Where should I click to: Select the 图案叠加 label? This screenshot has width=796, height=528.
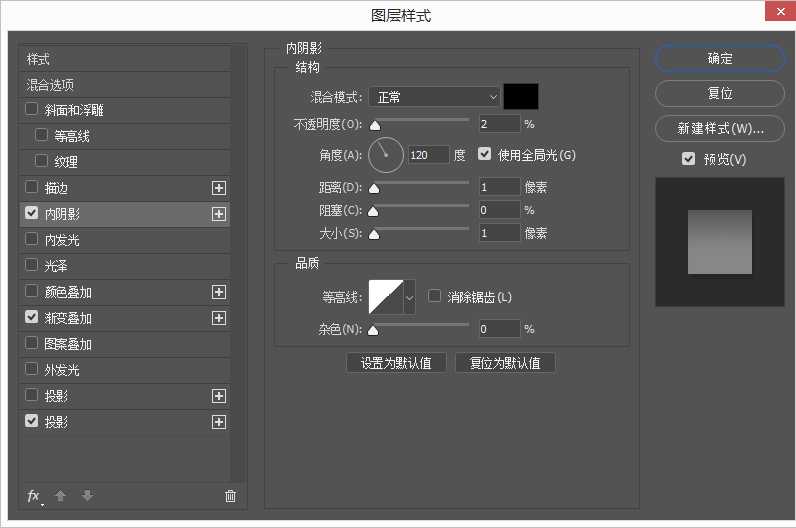point(68,344)
